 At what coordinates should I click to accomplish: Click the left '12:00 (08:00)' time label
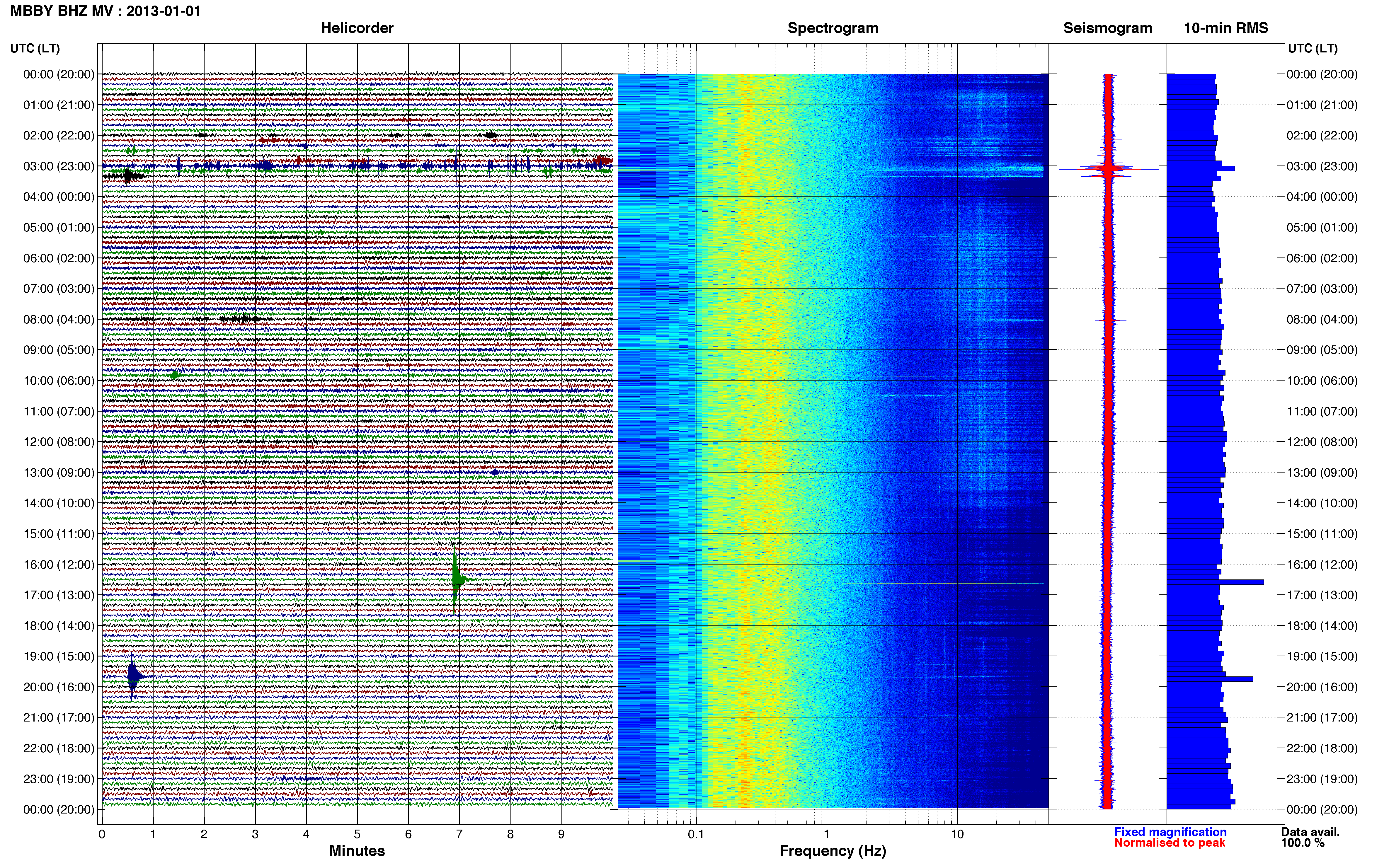pos(59,441)
